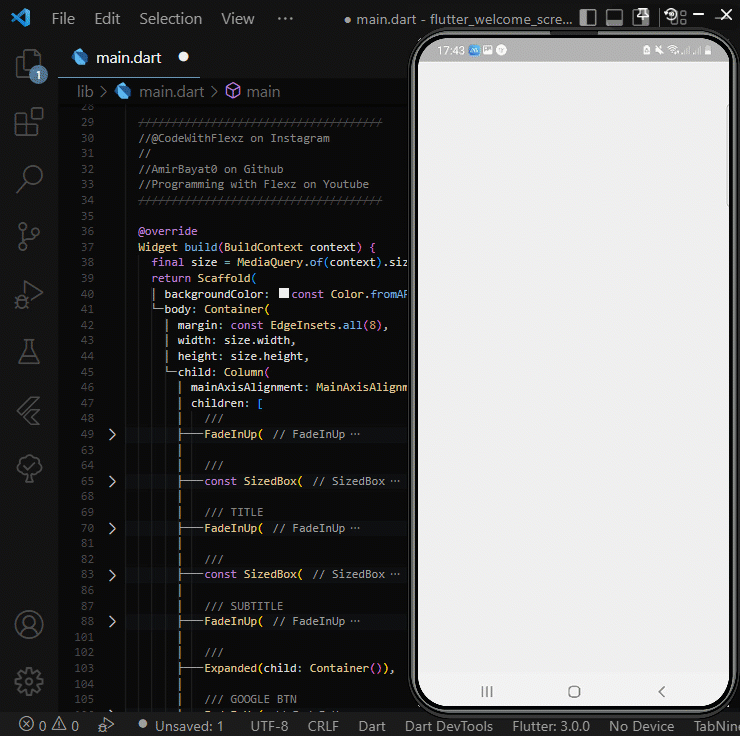The image size is (740, 736).
Task: Tap the phone emulator home button
Action: tap(574, 692)
